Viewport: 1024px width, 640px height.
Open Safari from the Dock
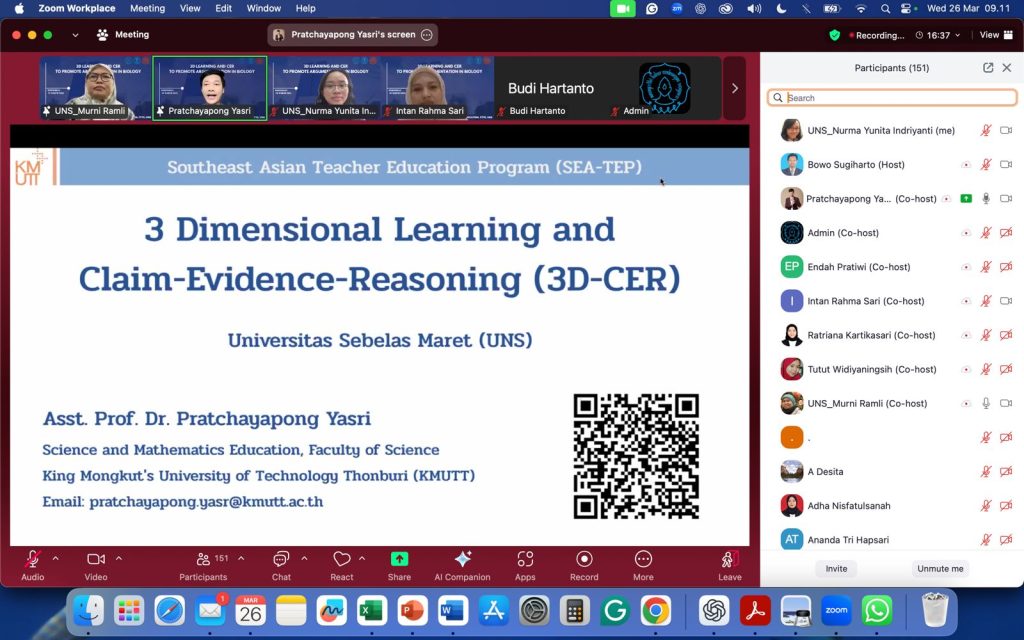169,611
